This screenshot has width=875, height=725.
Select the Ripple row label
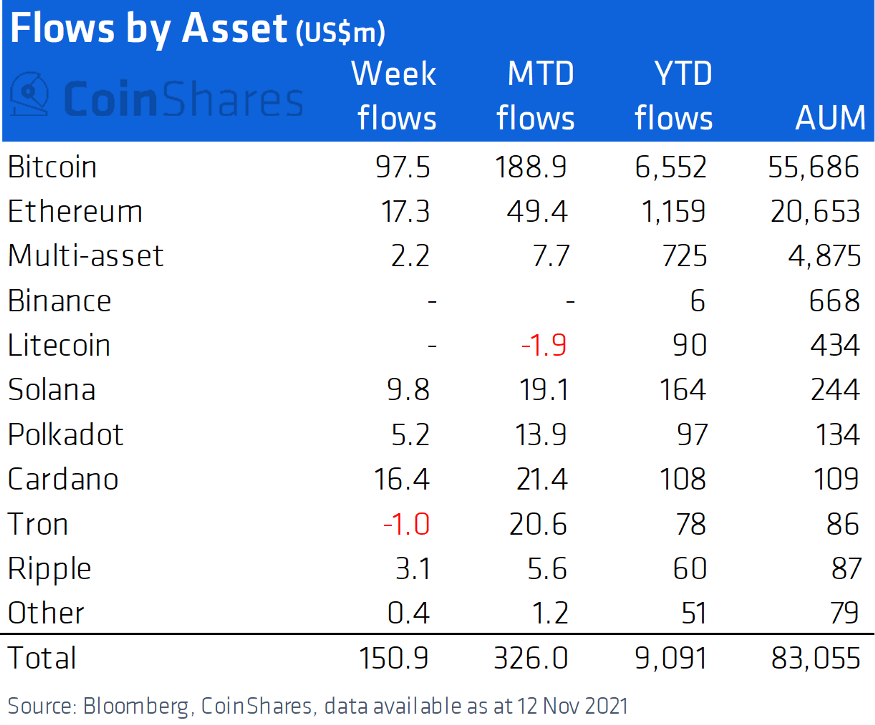49,569
